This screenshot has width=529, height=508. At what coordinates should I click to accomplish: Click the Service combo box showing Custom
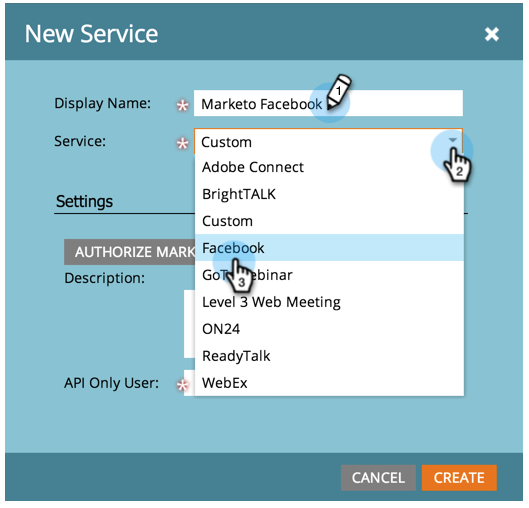[x=328, y=142]
